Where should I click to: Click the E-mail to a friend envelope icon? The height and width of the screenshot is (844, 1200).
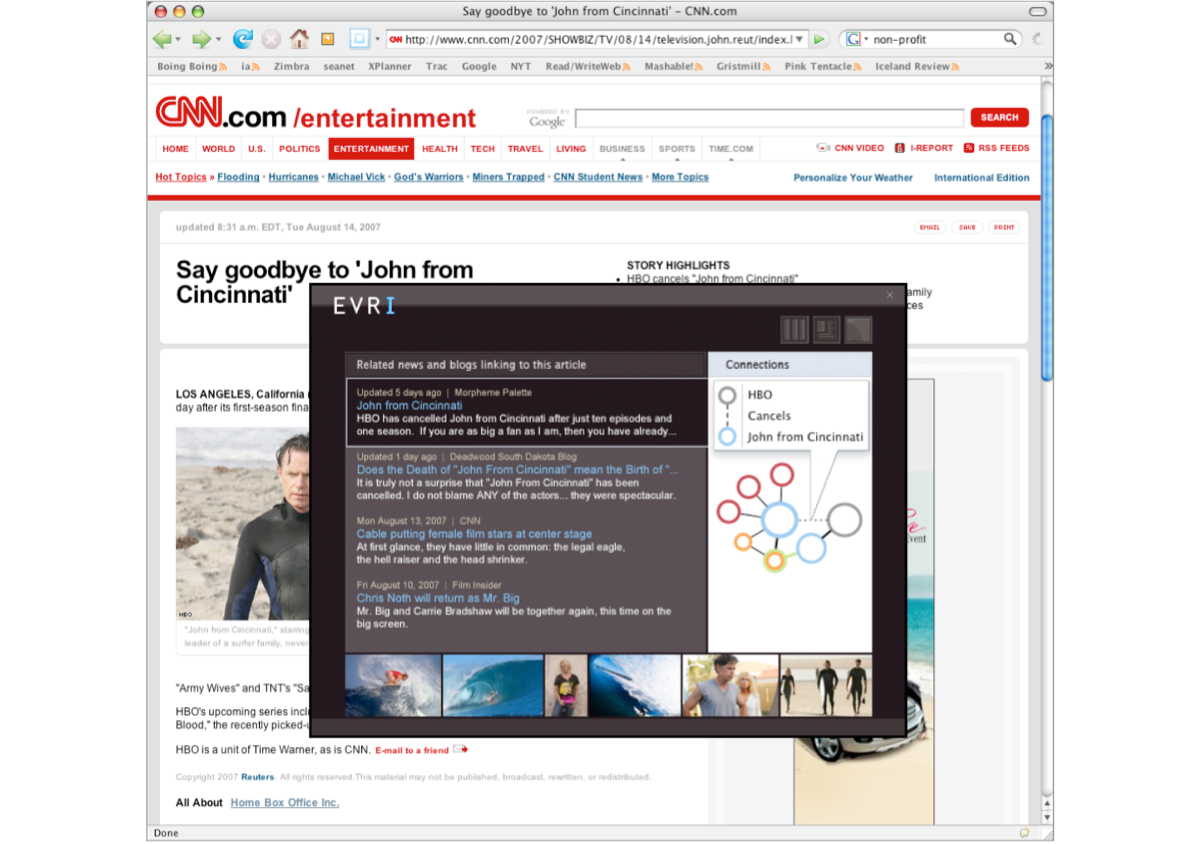point(460,749)
